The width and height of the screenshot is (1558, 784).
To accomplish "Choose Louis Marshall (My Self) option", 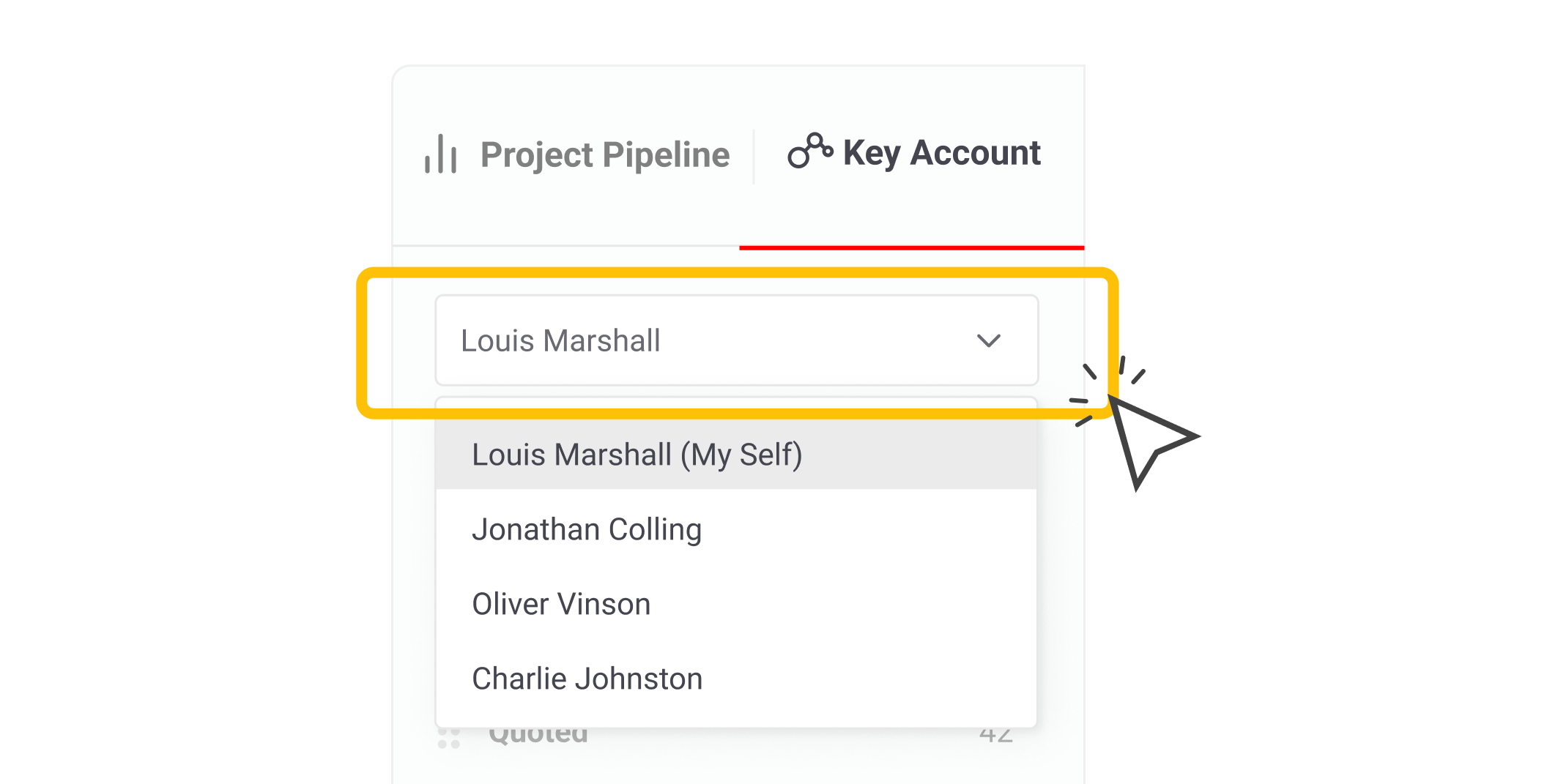I will click(x=637, y=455).
